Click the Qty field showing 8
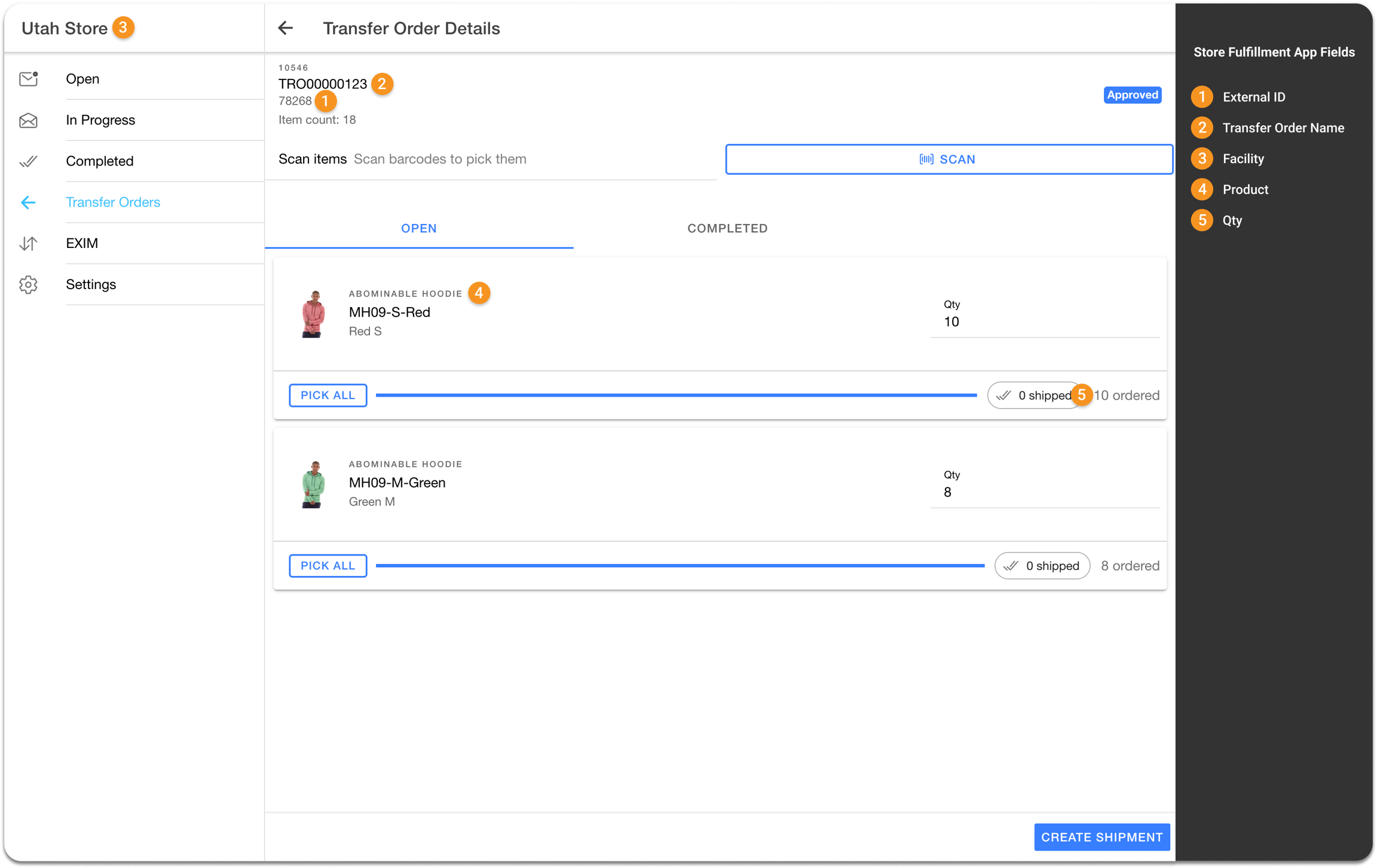The width and height of the screenshot is (1377, 868). pos(1044,492)
